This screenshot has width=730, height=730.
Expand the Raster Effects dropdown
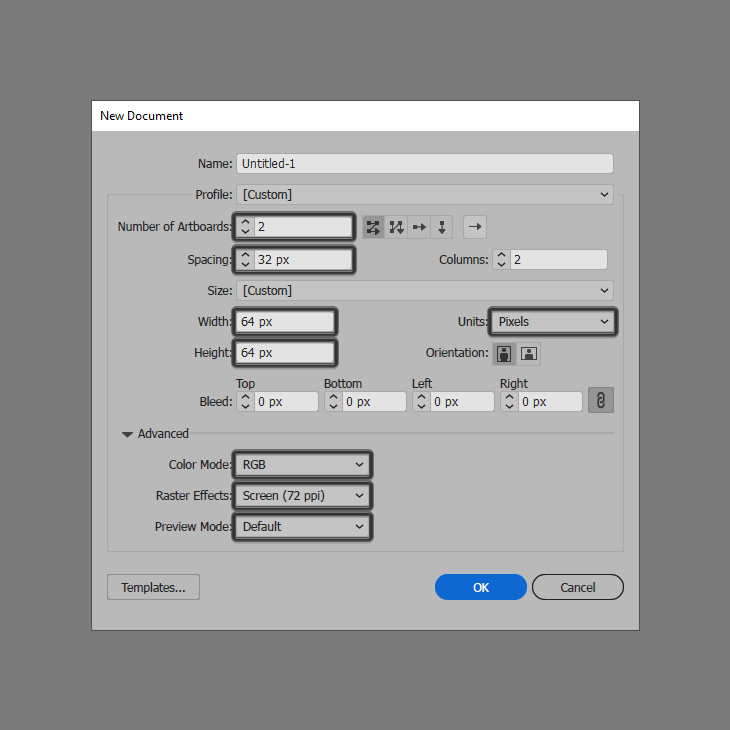(303, 496)
